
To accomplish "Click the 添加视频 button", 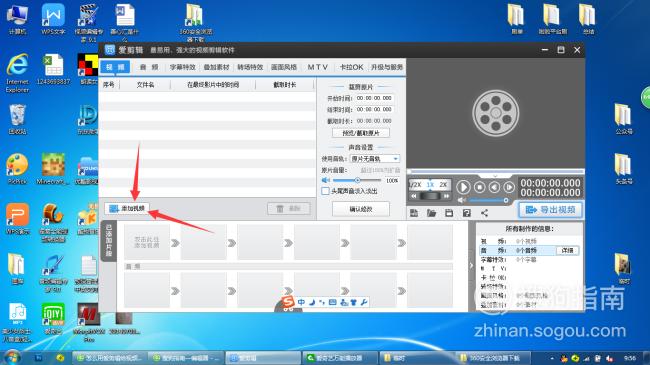I will (x=127, y=209).
